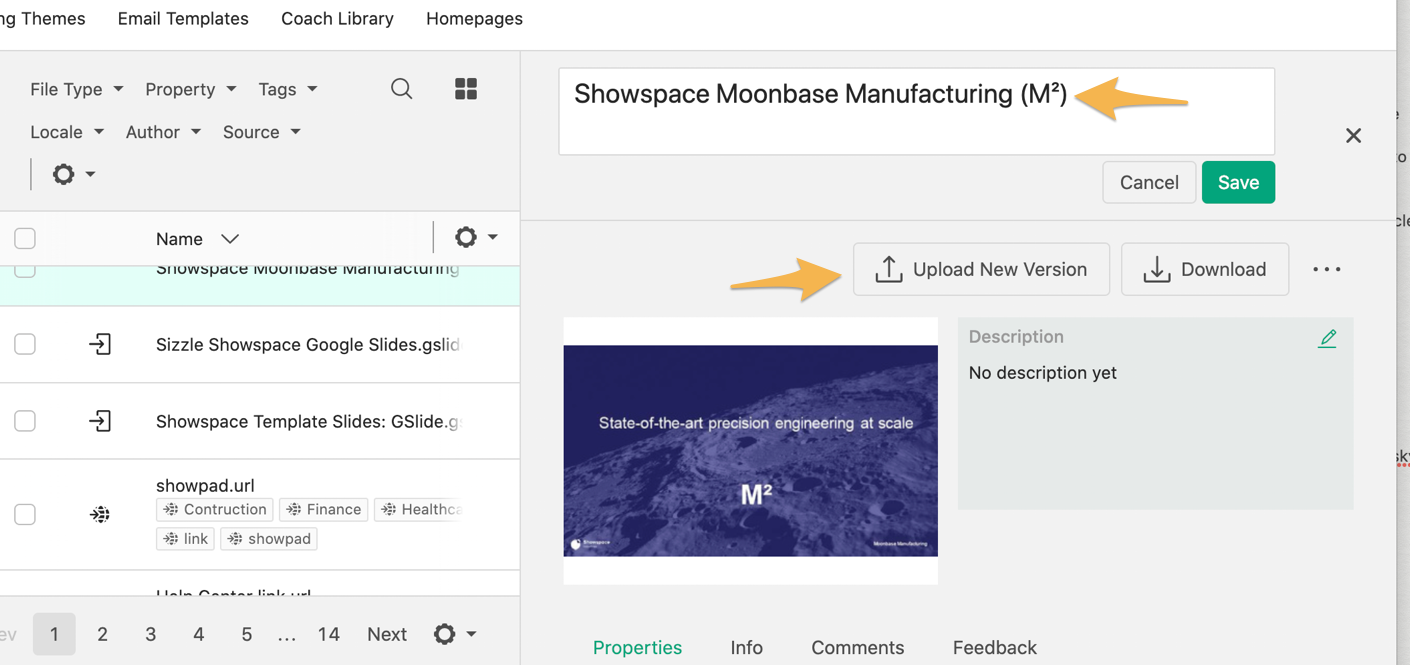
Task: Go to page 3
Action: [x=150, y=634]
